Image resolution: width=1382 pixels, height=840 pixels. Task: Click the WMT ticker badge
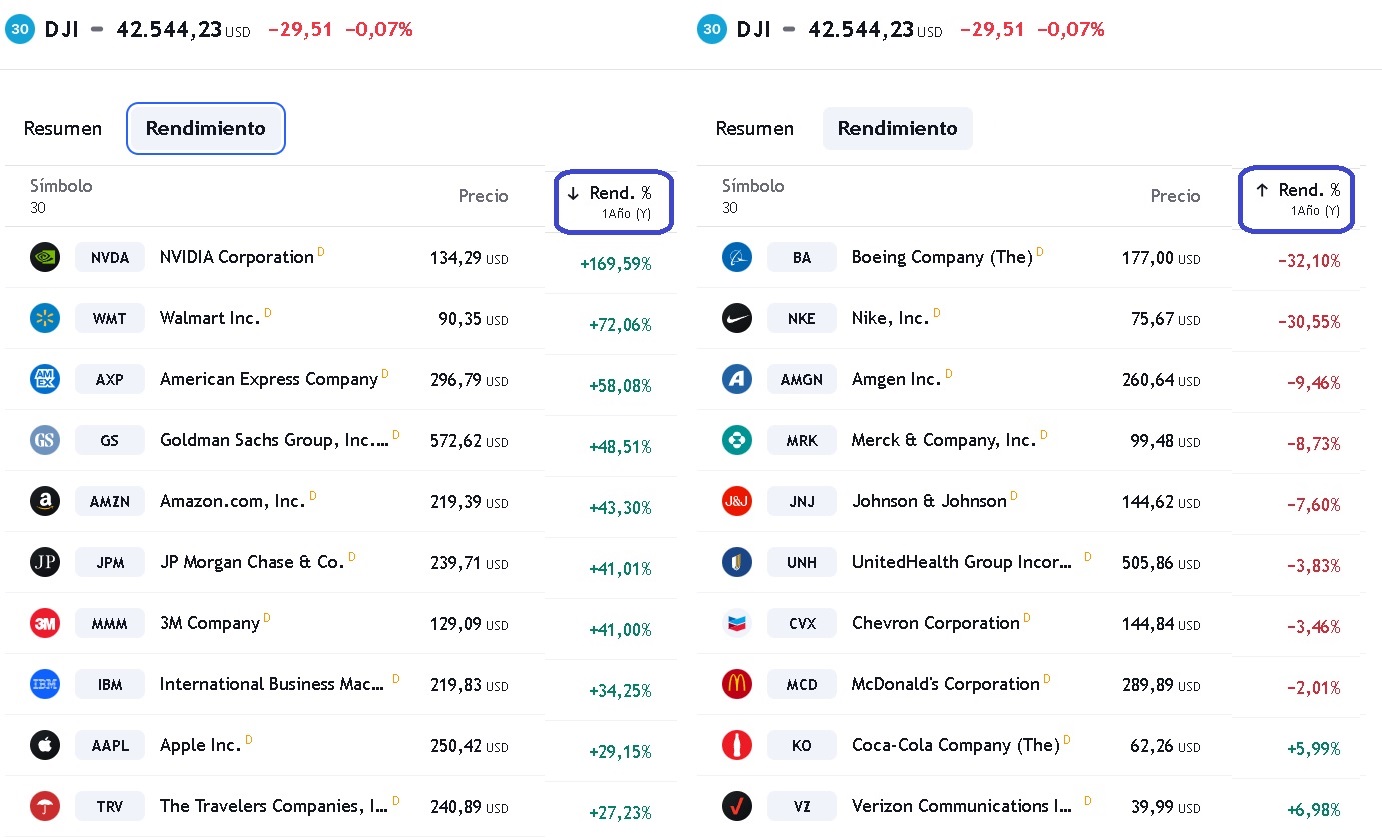point(110,318)
